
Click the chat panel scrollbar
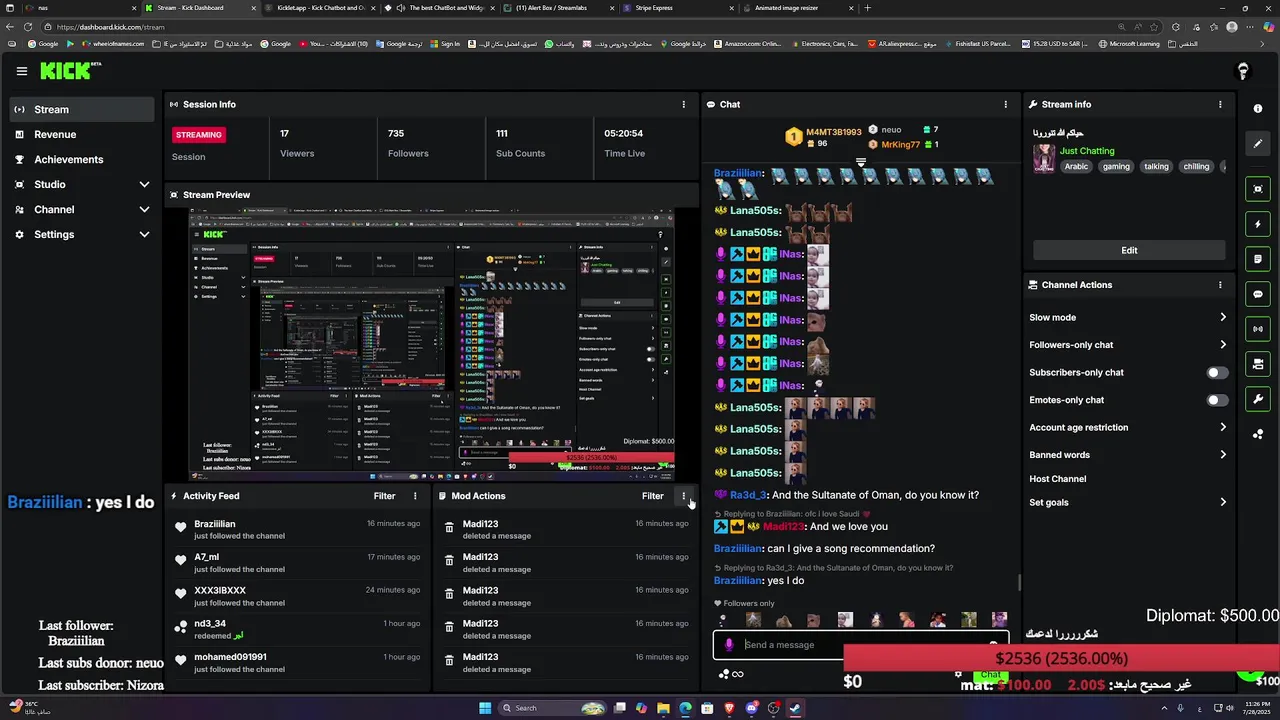(1019, 583)
